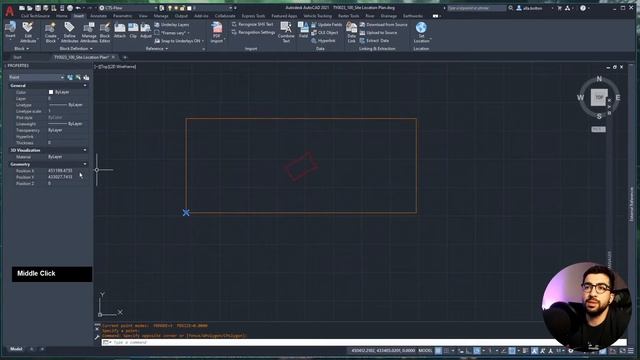
Task: Click the Attach reference icon
Action: click(120, 31)
